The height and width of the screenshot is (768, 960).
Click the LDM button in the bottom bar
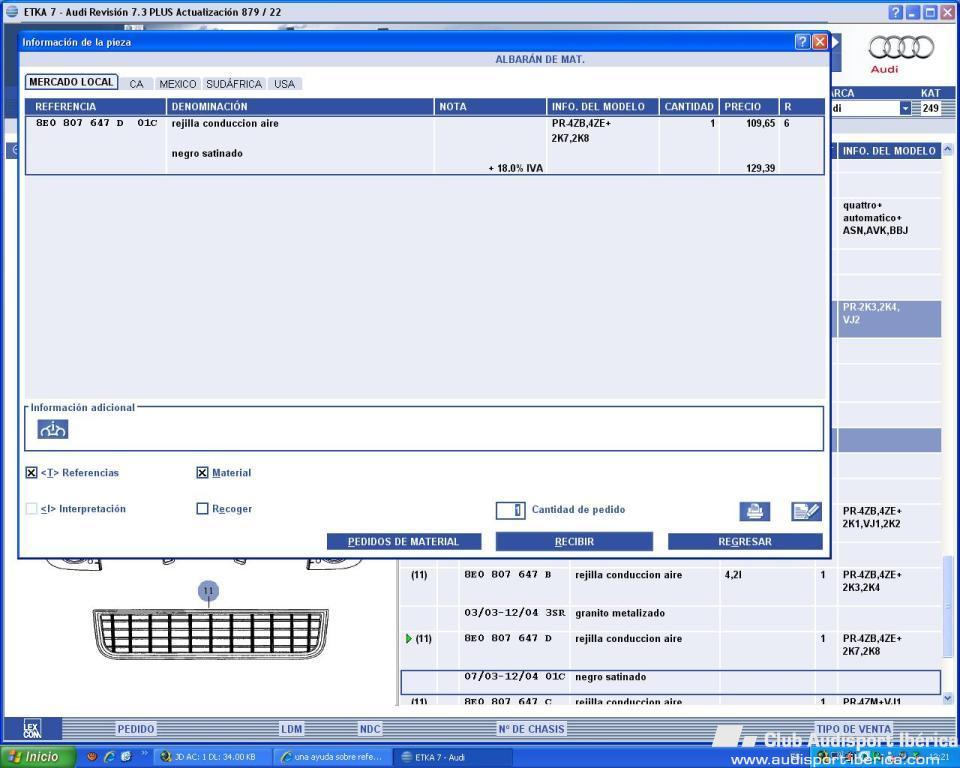click(x=291, y=729)
